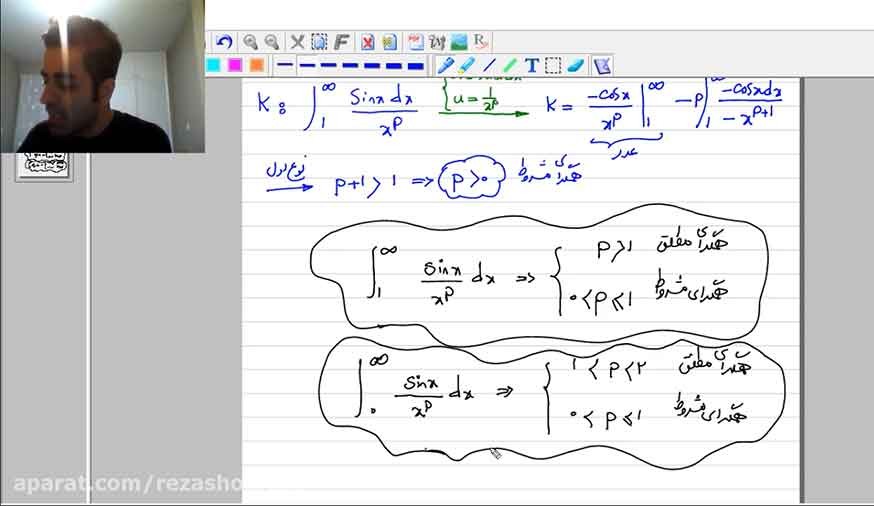This screenshot has height=506, width=874.
Task: Select the Text tool T icon
Action: 532,65
